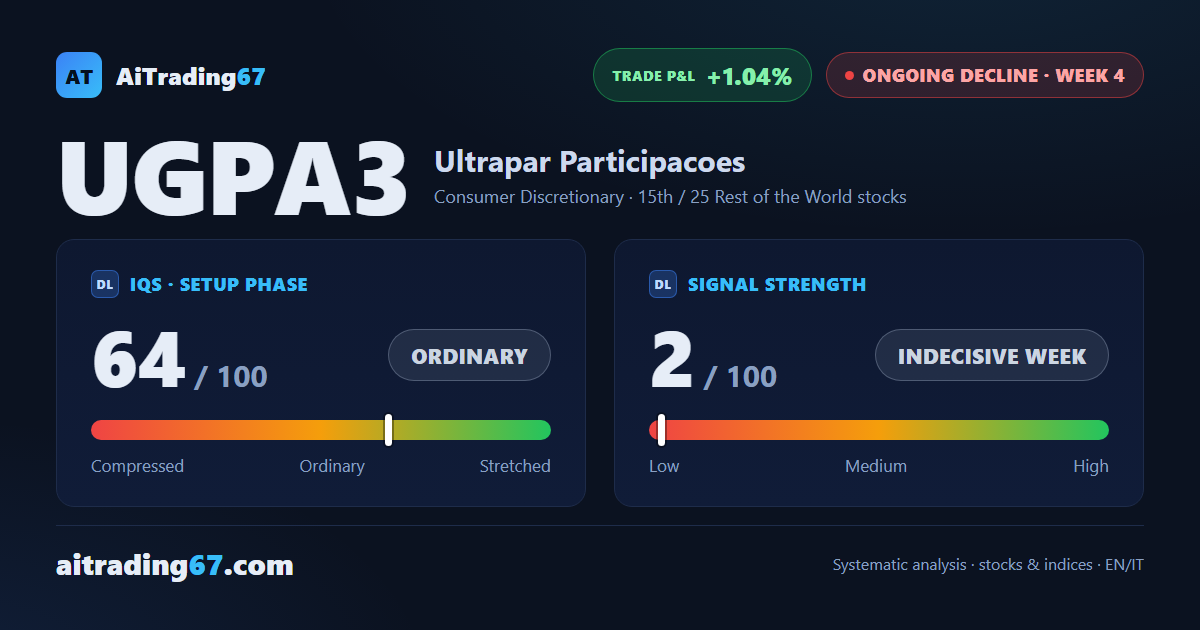1200x630 pixels.
Task: Click the Signal Strength gauge handle
Action: click(x=661, y=430)
